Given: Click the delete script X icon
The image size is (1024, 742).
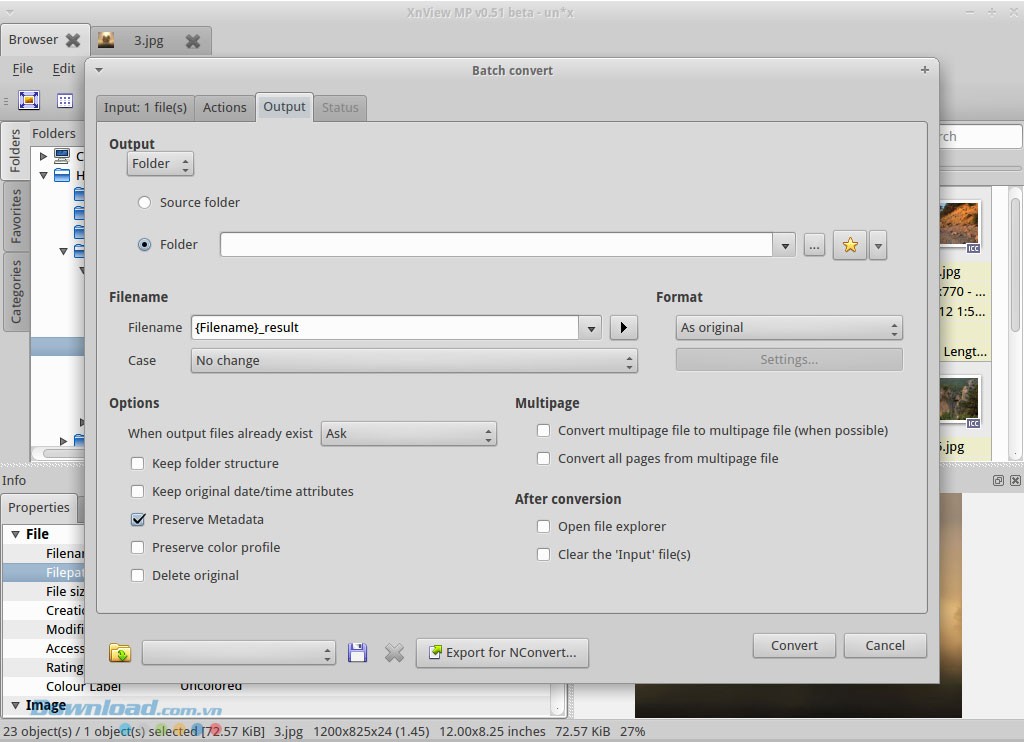Looking at the screenshot, I should 394,653.
